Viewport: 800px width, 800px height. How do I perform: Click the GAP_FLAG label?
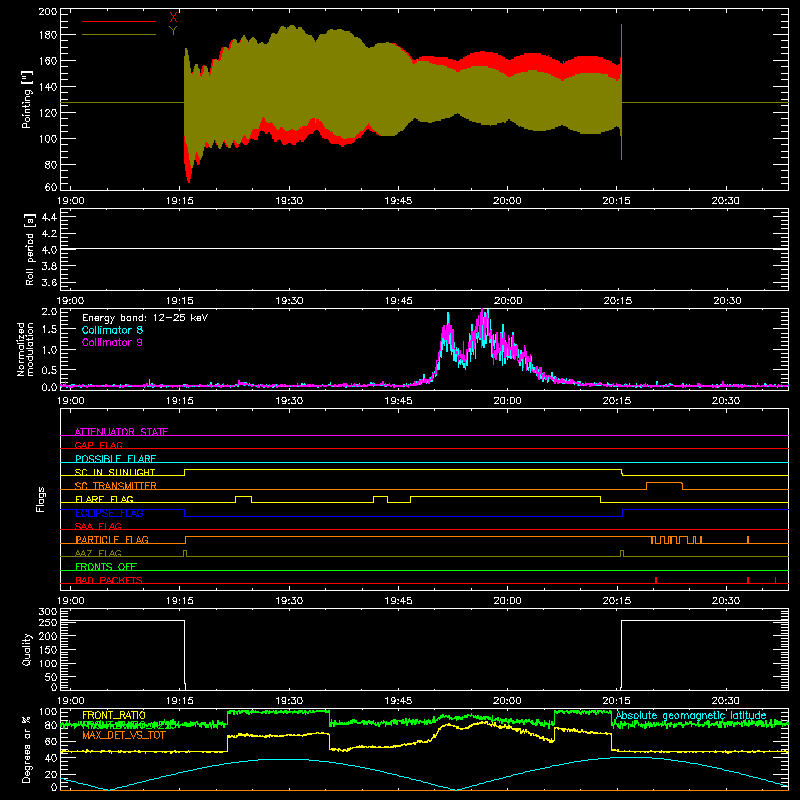pyautogui.click(x=98, y=445)
